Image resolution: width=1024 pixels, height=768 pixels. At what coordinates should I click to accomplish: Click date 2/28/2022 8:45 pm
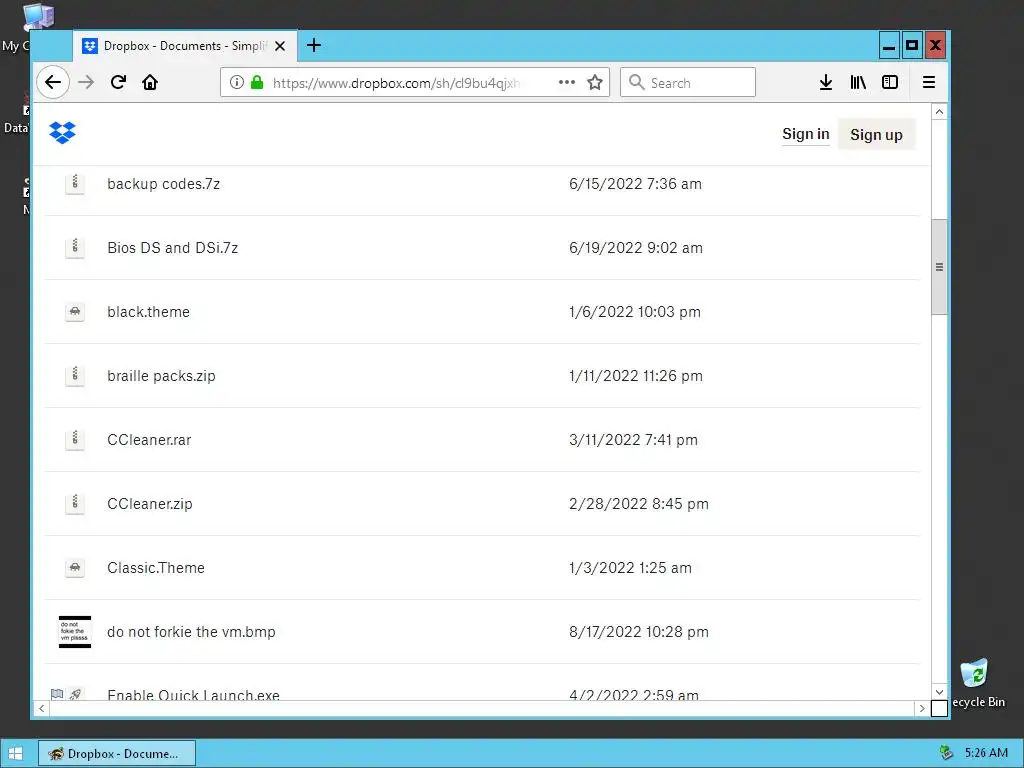[x=638, y=504]
